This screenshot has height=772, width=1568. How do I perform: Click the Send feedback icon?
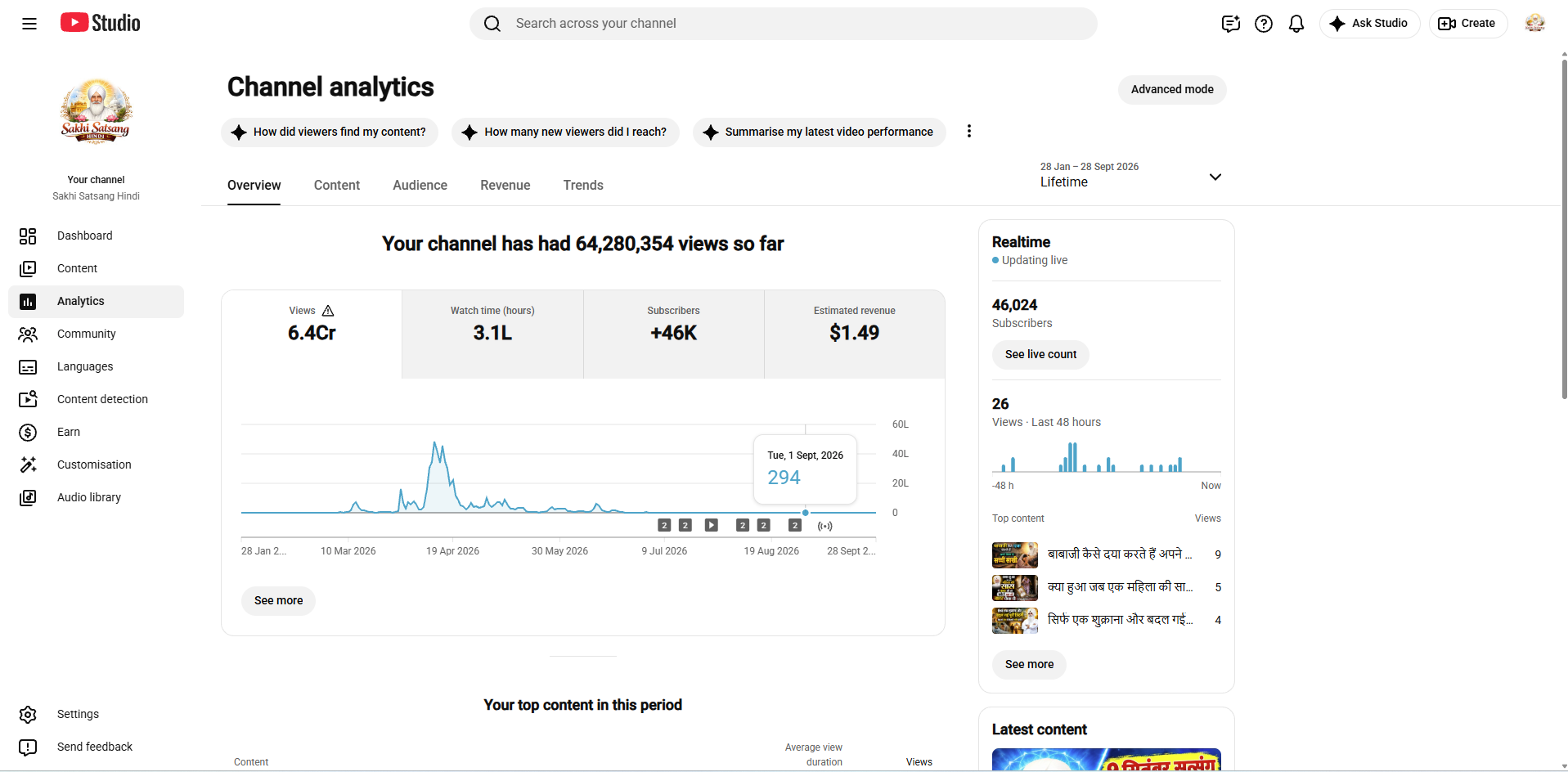pos(28,747)
